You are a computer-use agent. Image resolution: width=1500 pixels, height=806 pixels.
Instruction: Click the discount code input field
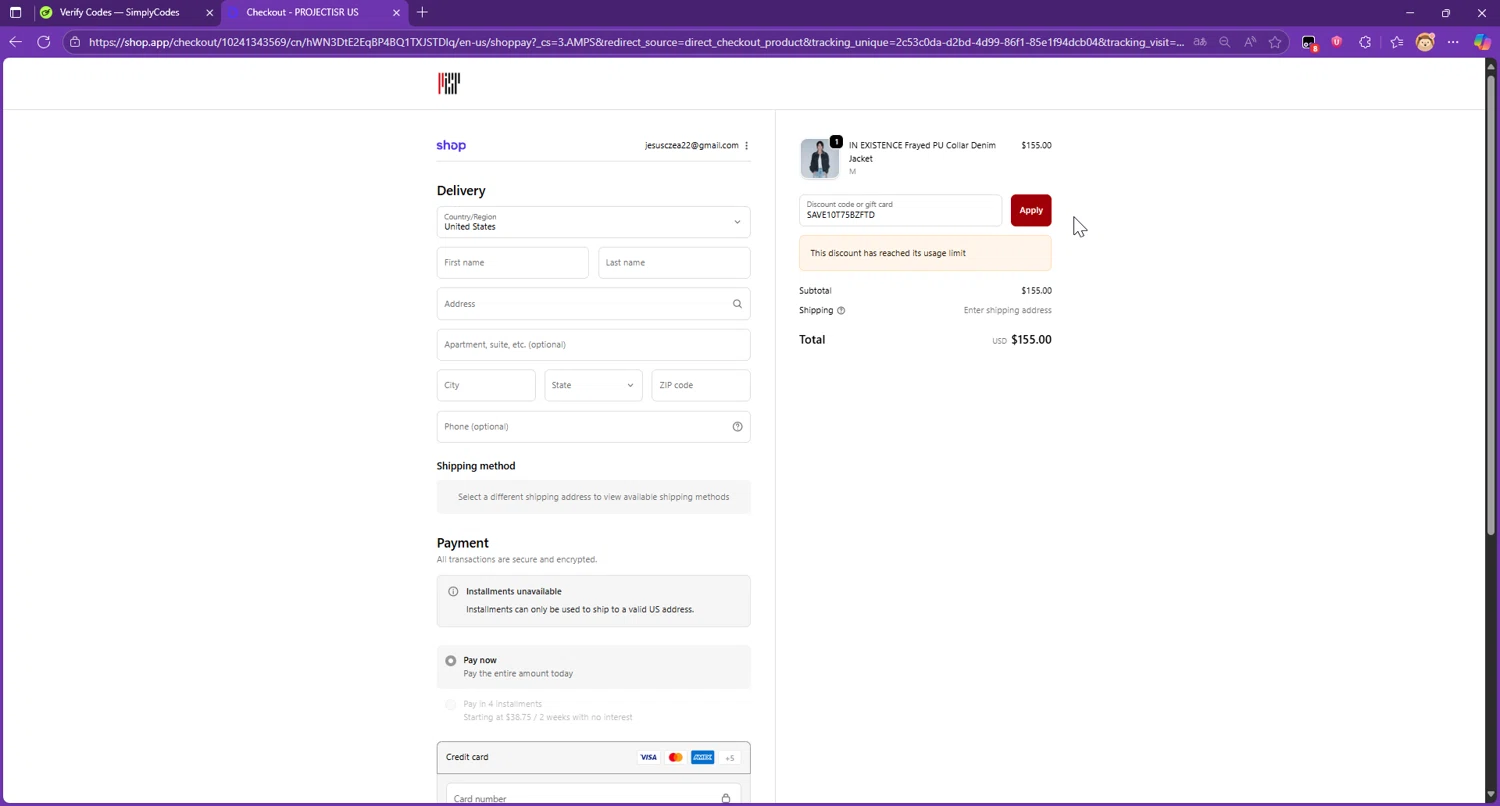[900, 211]
